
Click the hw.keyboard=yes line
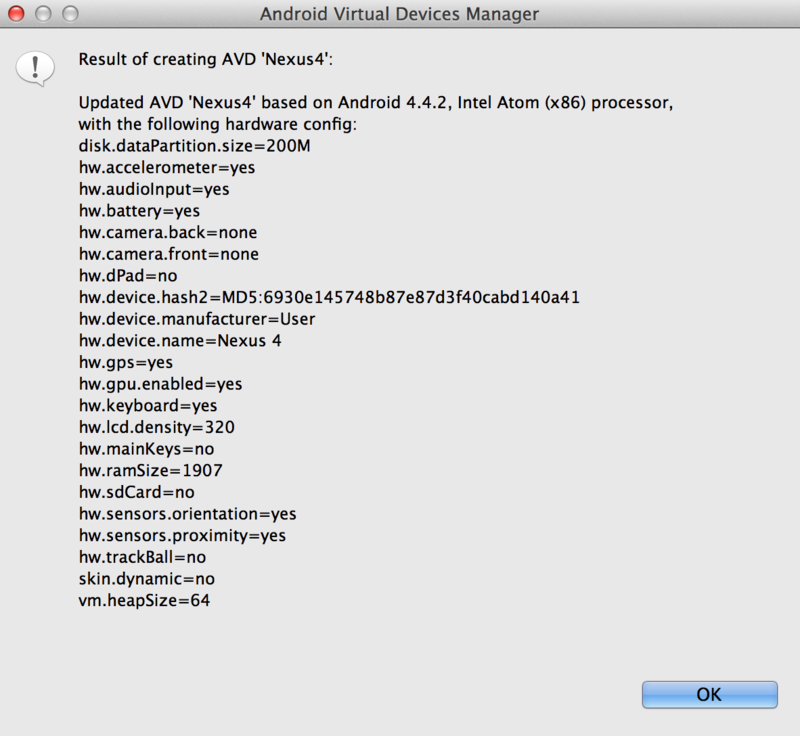pyautogui.click(x=148, y=405)
